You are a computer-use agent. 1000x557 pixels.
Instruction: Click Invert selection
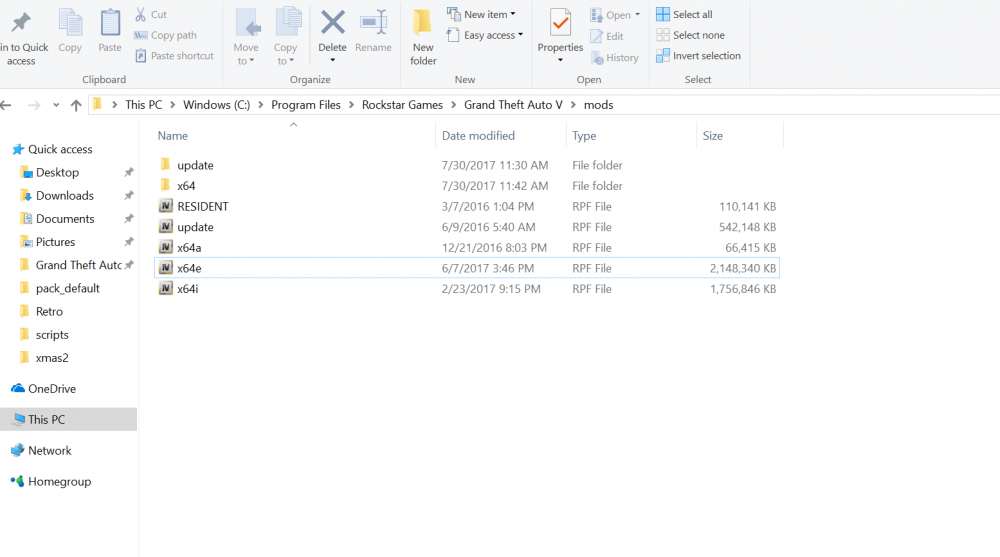click(x=698, y=56)
